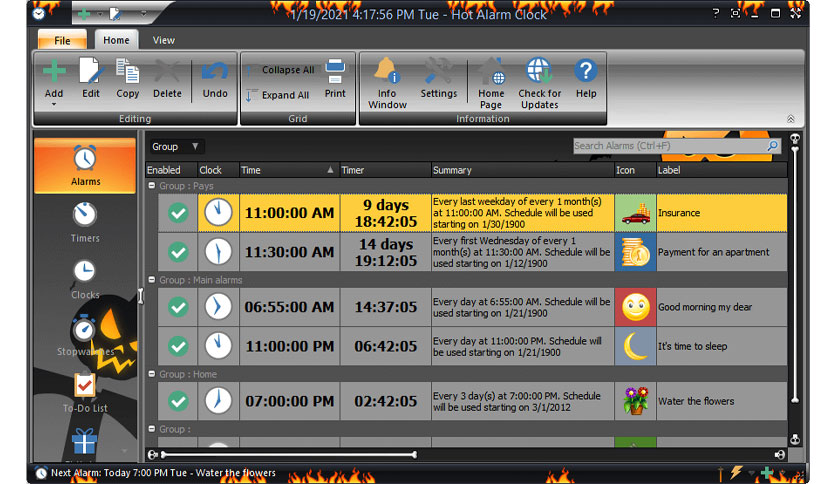Undo the last change
This screenshot has width=836, height=484.
[x=215, y=79]
